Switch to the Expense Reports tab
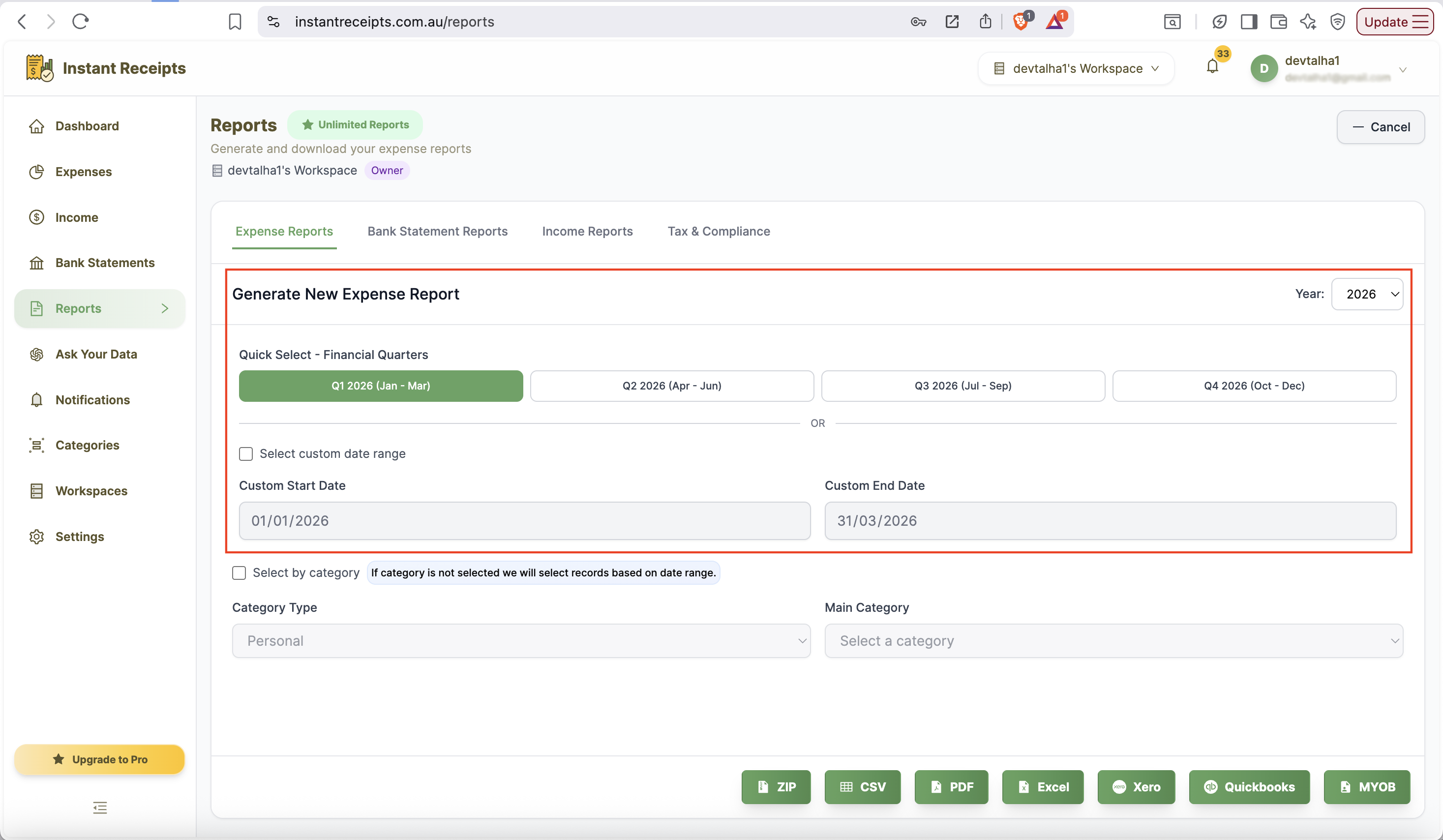 284,231
